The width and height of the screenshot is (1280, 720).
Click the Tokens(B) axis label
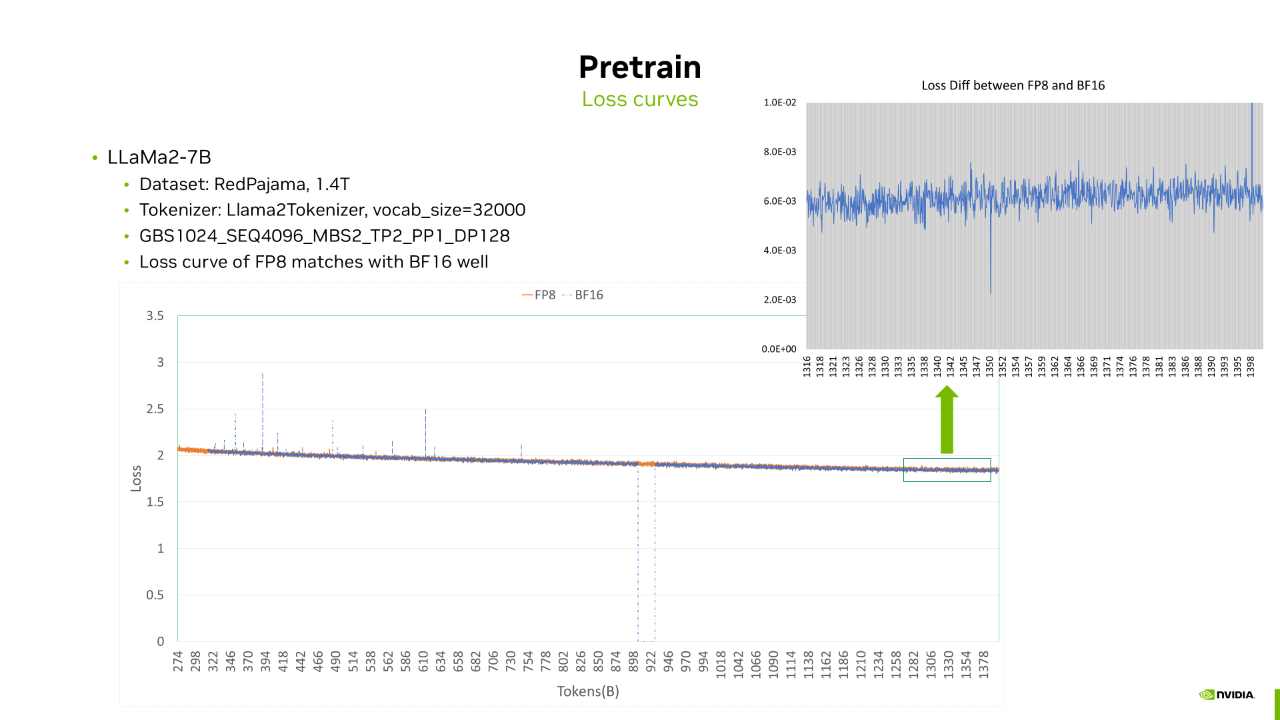click(588, 691)
